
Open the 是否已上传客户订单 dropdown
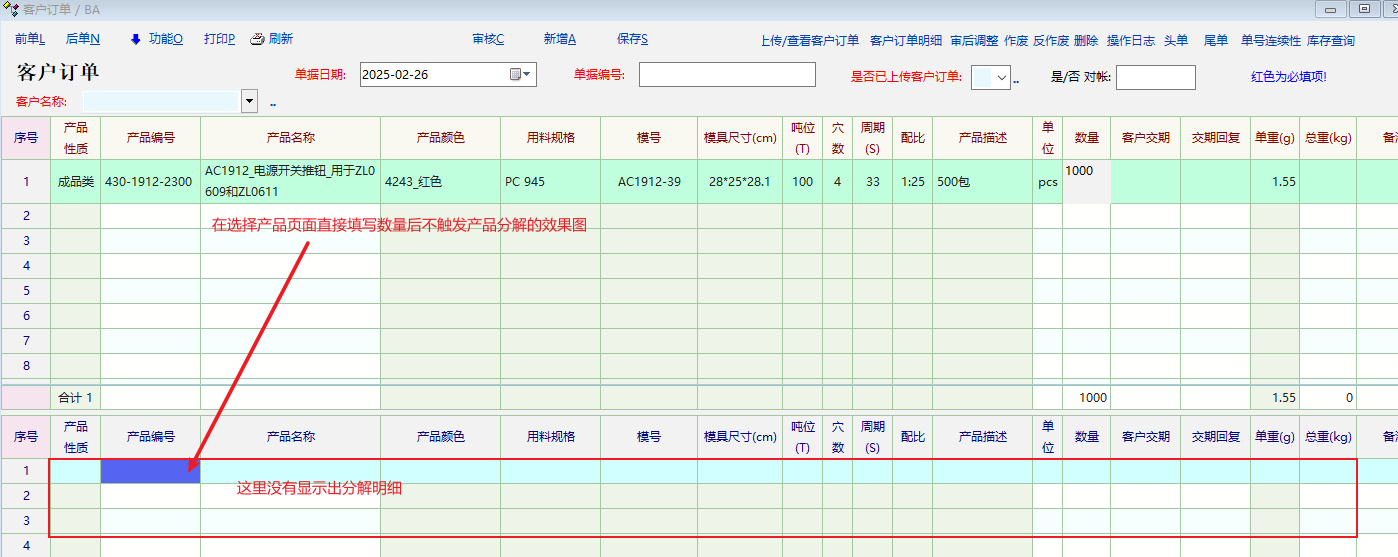[x=1001, y=77]
